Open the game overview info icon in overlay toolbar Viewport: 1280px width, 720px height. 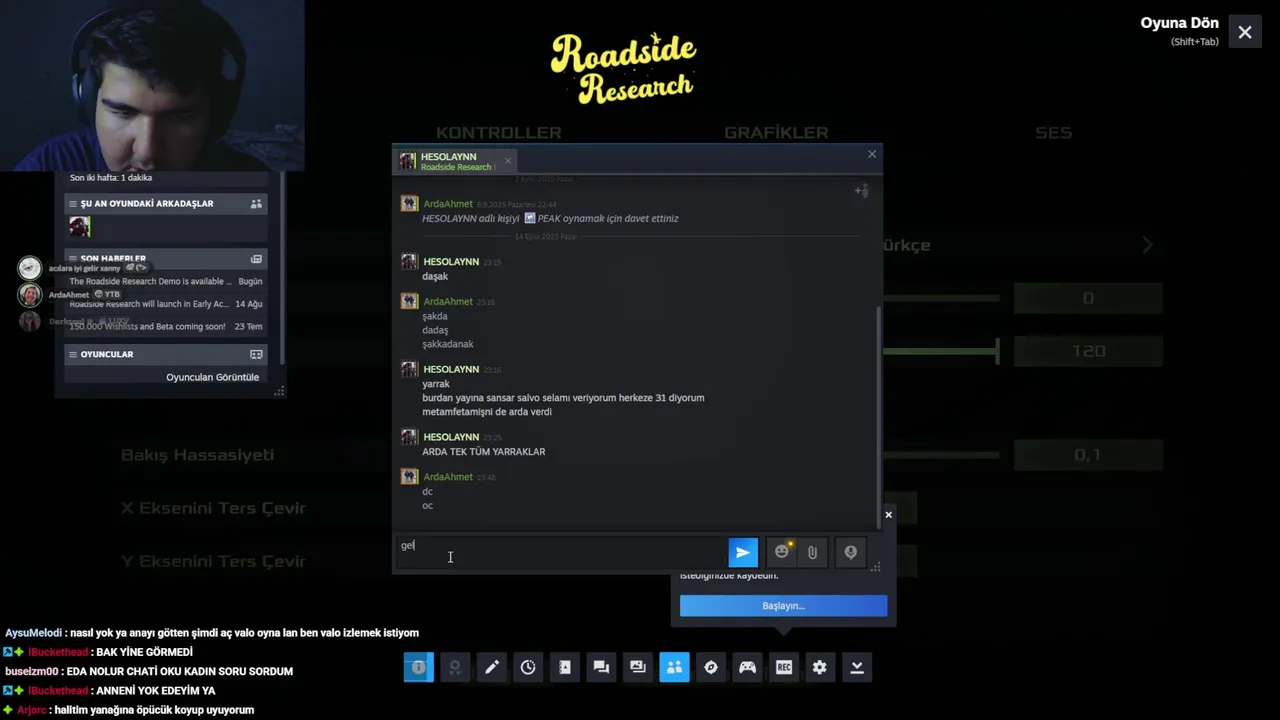(419, 667)
